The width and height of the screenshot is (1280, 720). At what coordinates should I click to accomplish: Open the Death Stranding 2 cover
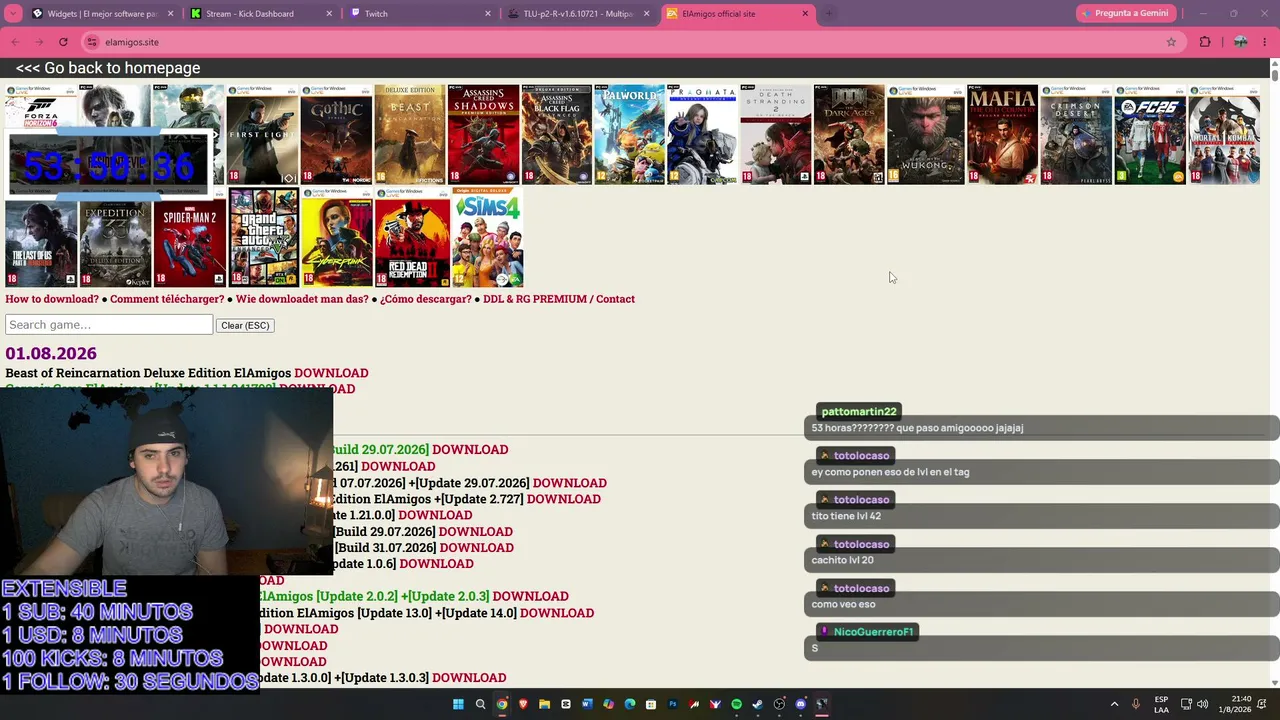tap(775, 135)
